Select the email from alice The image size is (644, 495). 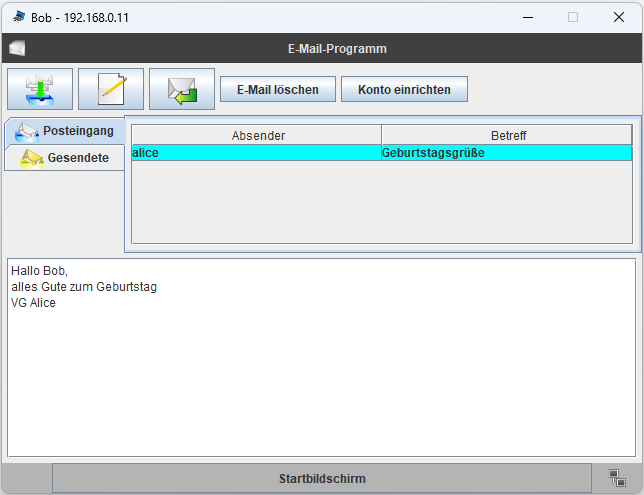click(x=256, y=153)
